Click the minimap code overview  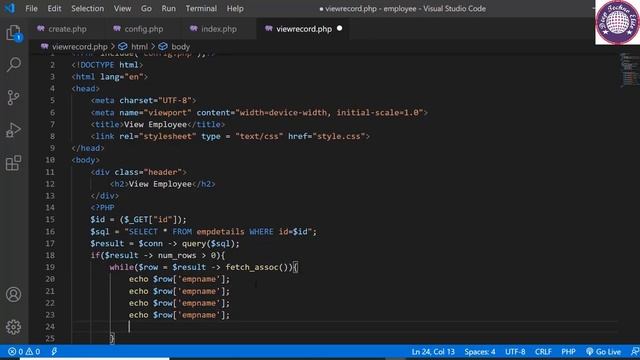[629, 69]
